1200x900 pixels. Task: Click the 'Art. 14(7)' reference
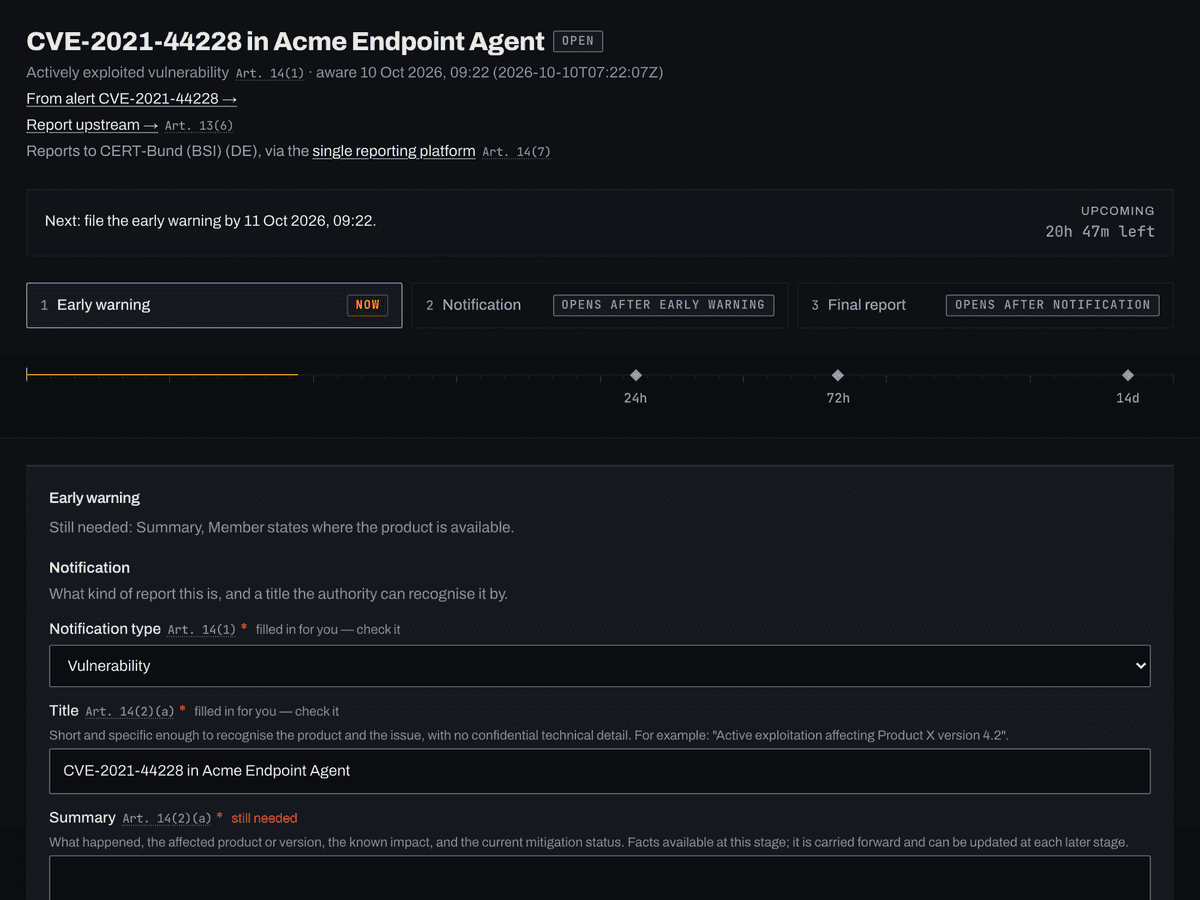[516, 152]
